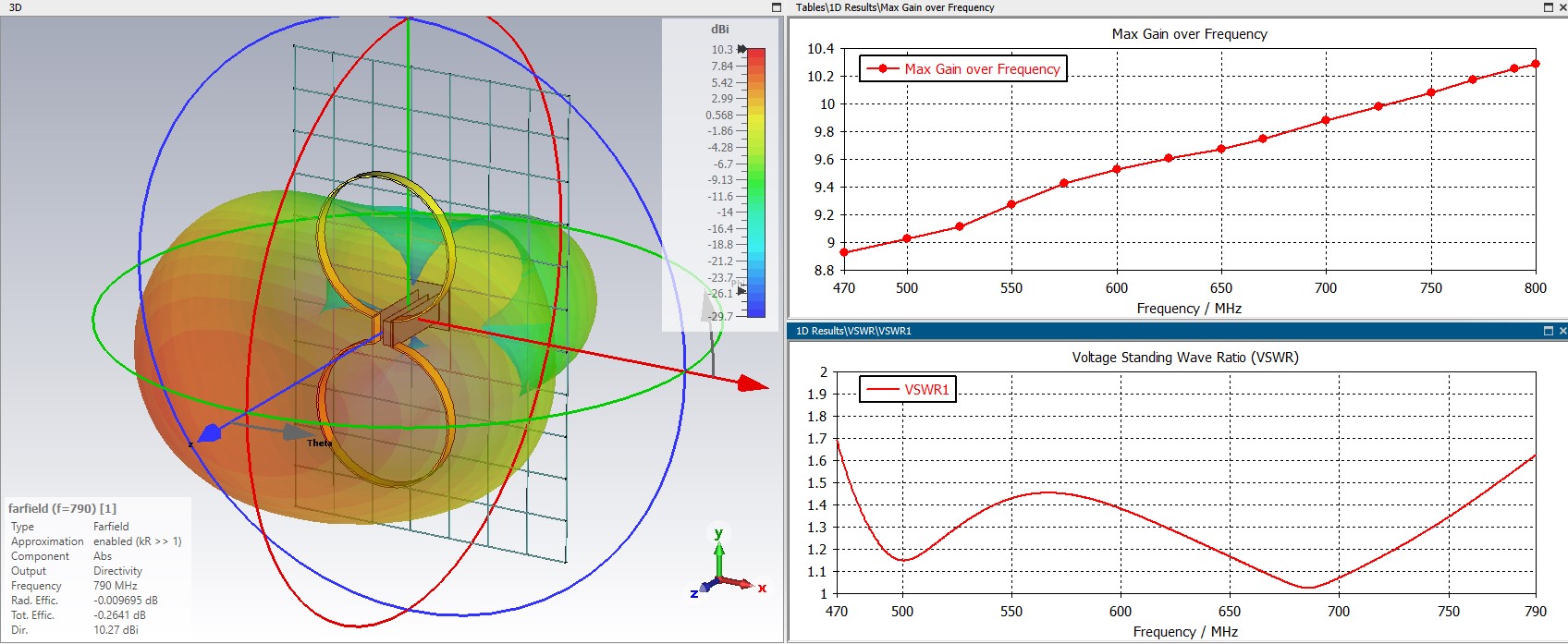Screen dimensions: 1568x644
Task: Maximize the Max Gain over Frequency window
Action: tap(1549, 7)
